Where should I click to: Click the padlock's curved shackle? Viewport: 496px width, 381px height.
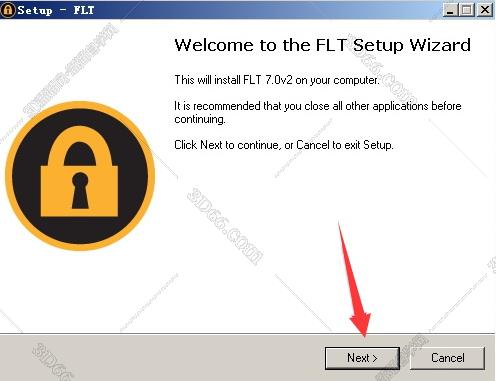coord(80,145)
